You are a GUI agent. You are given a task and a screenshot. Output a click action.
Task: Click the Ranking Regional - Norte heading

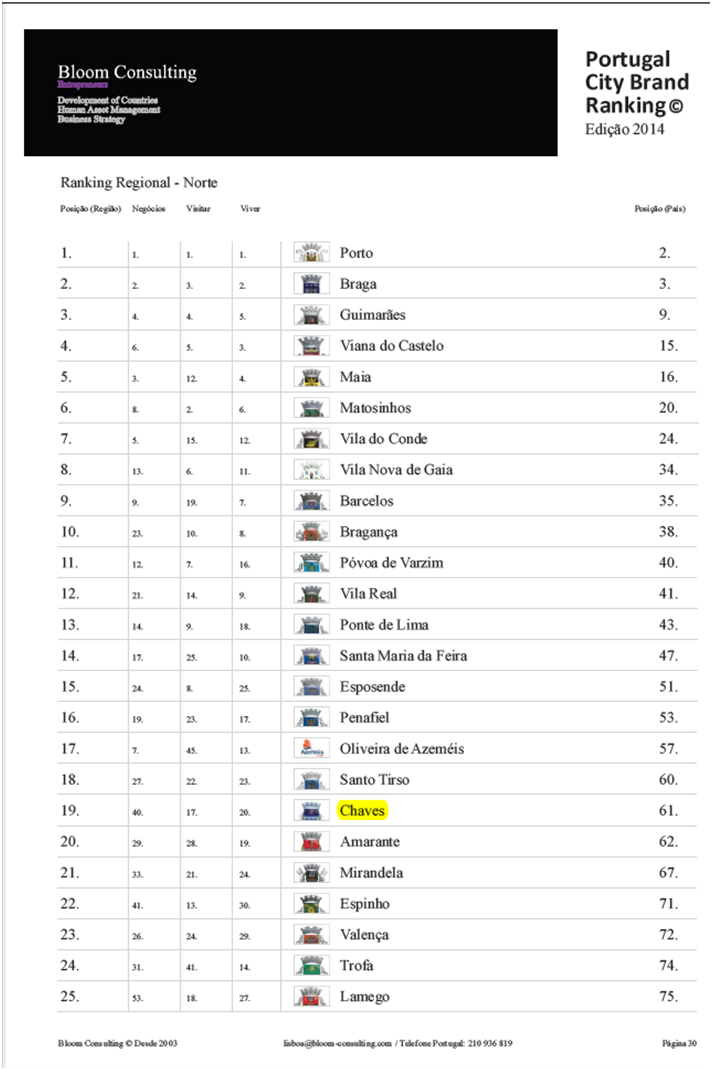[x=139, y=183]
